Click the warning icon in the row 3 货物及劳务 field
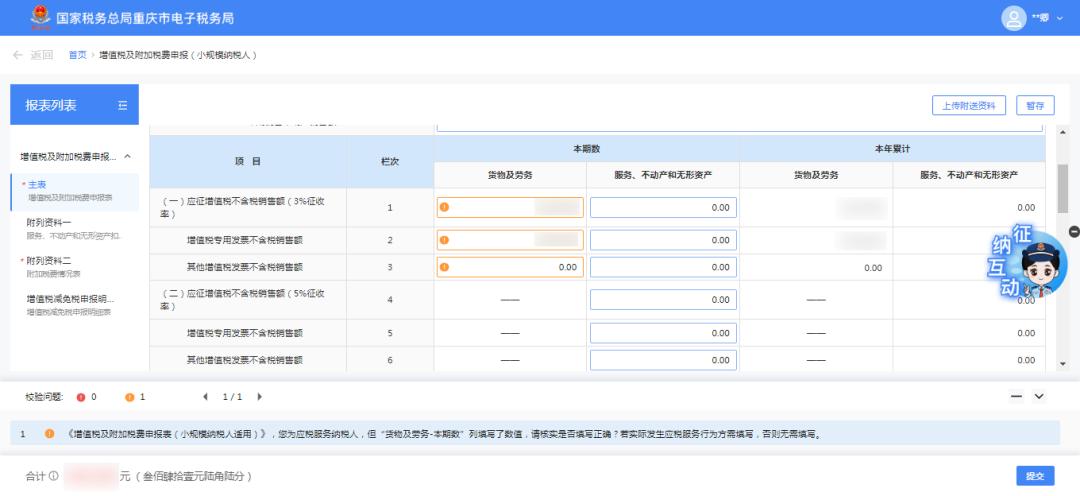The image size is (1080, 496). [x=445, y=267]
